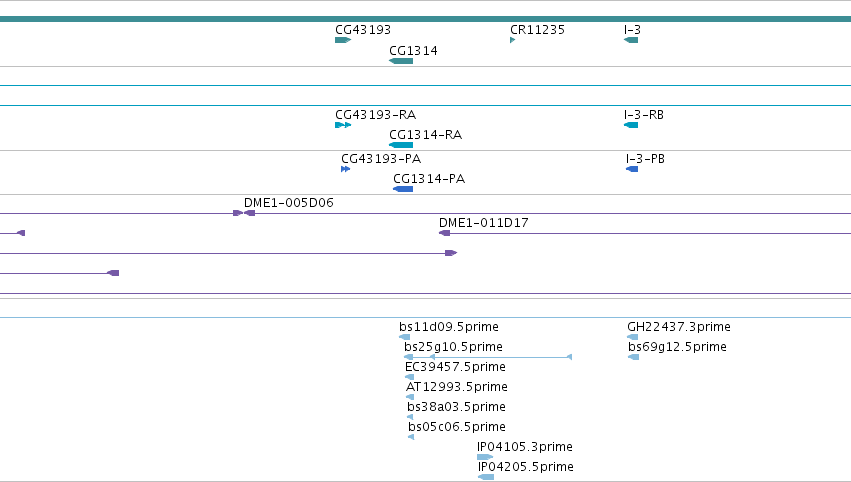Viewport: 851px width, 482px height.
Task: Click the CG43193-RA transcript glyph
Action: click(x=343, y=125)
